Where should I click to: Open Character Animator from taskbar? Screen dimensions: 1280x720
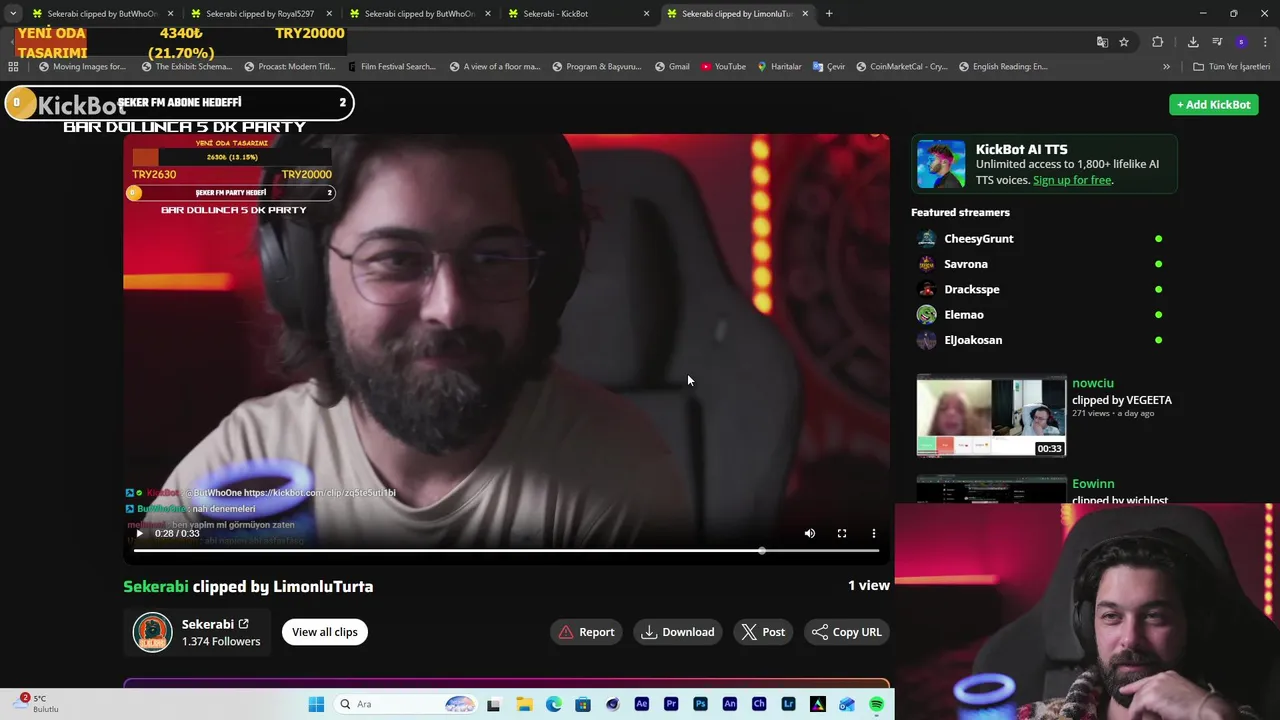(759, 704)
